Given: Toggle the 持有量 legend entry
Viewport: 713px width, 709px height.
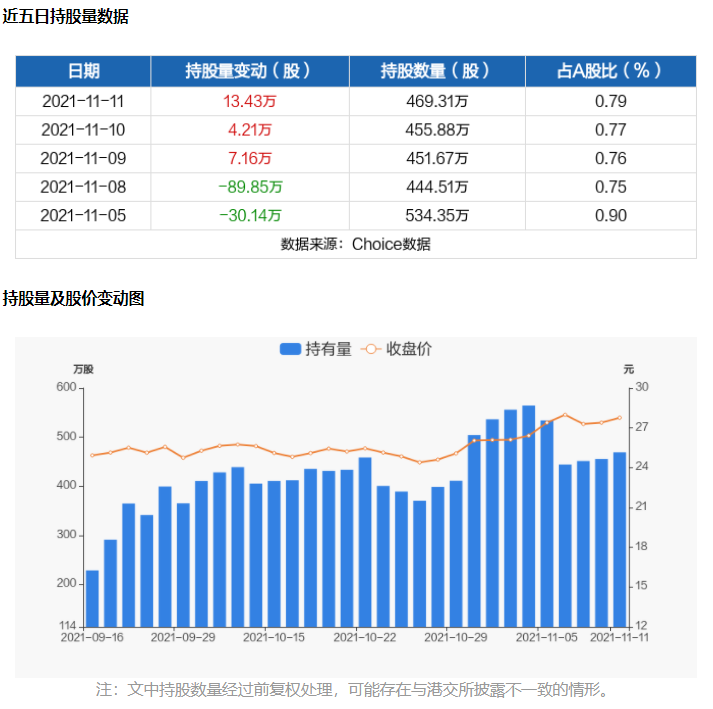Looking at the screenshot, I should (x=316, y=349).
